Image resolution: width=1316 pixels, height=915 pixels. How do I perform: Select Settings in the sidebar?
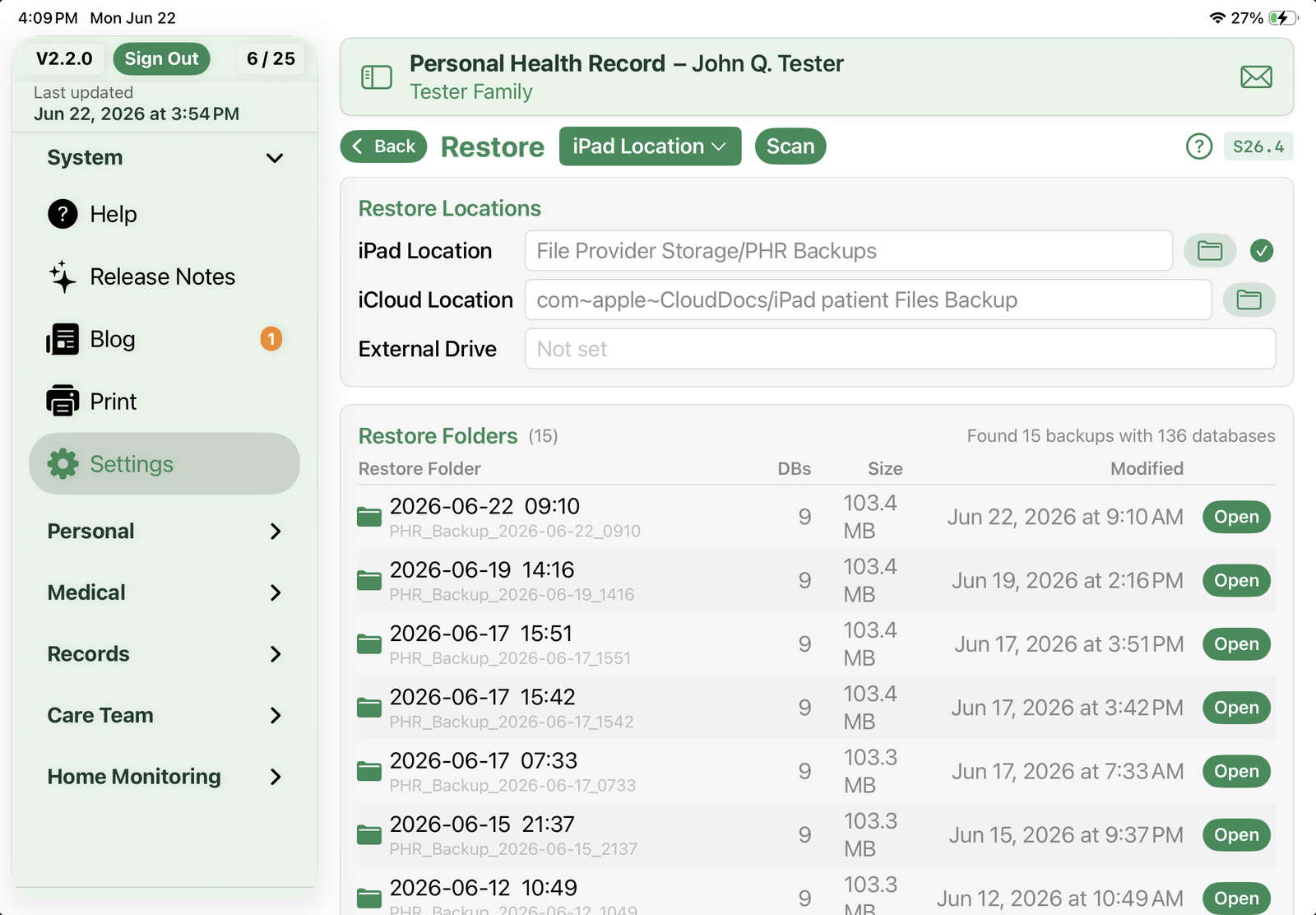[x=164, y=464]
